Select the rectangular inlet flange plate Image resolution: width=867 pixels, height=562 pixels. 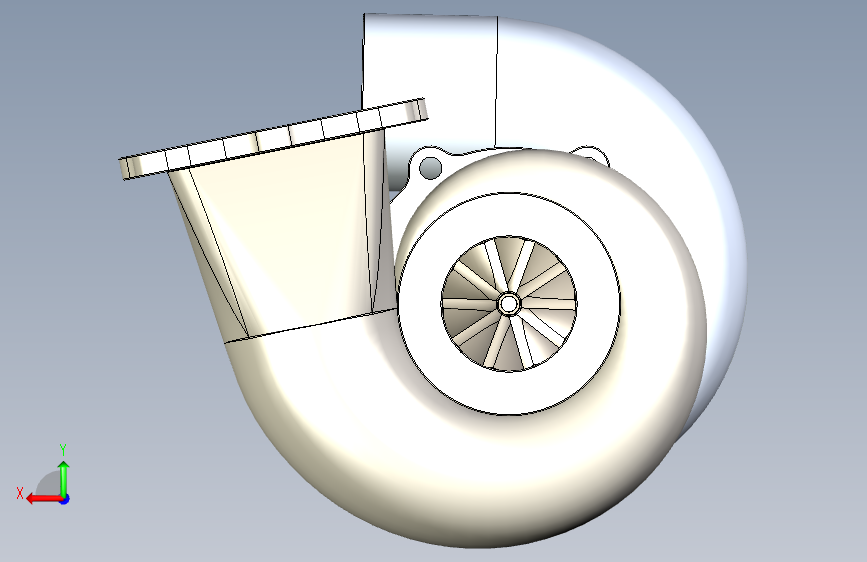coord(274,138)
